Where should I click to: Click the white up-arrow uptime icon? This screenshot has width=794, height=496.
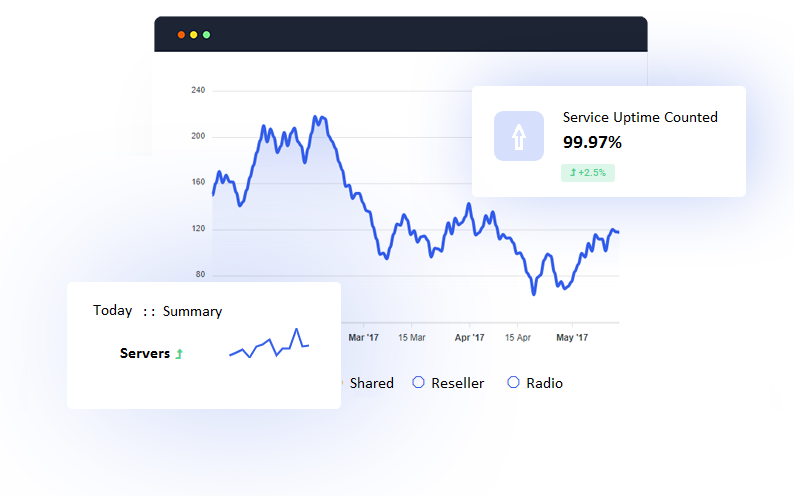tap(518, 136)
